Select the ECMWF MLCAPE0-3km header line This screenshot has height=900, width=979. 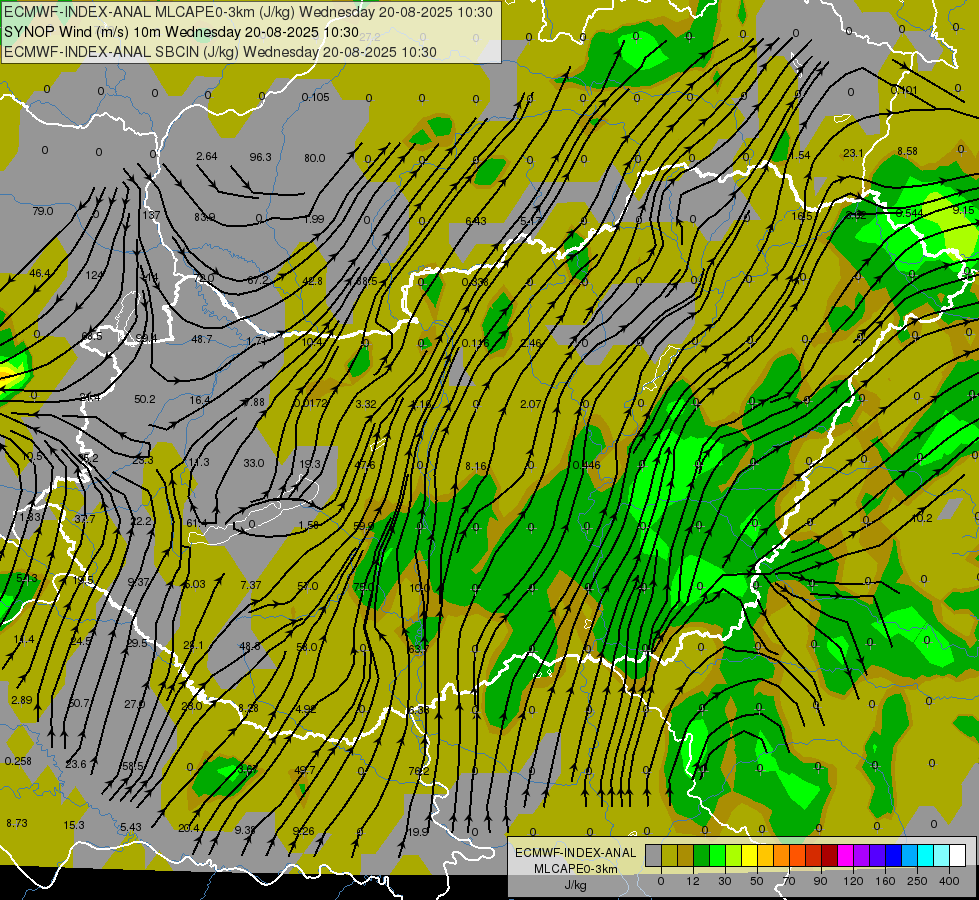pyautogui.click(x=248, y=12)
